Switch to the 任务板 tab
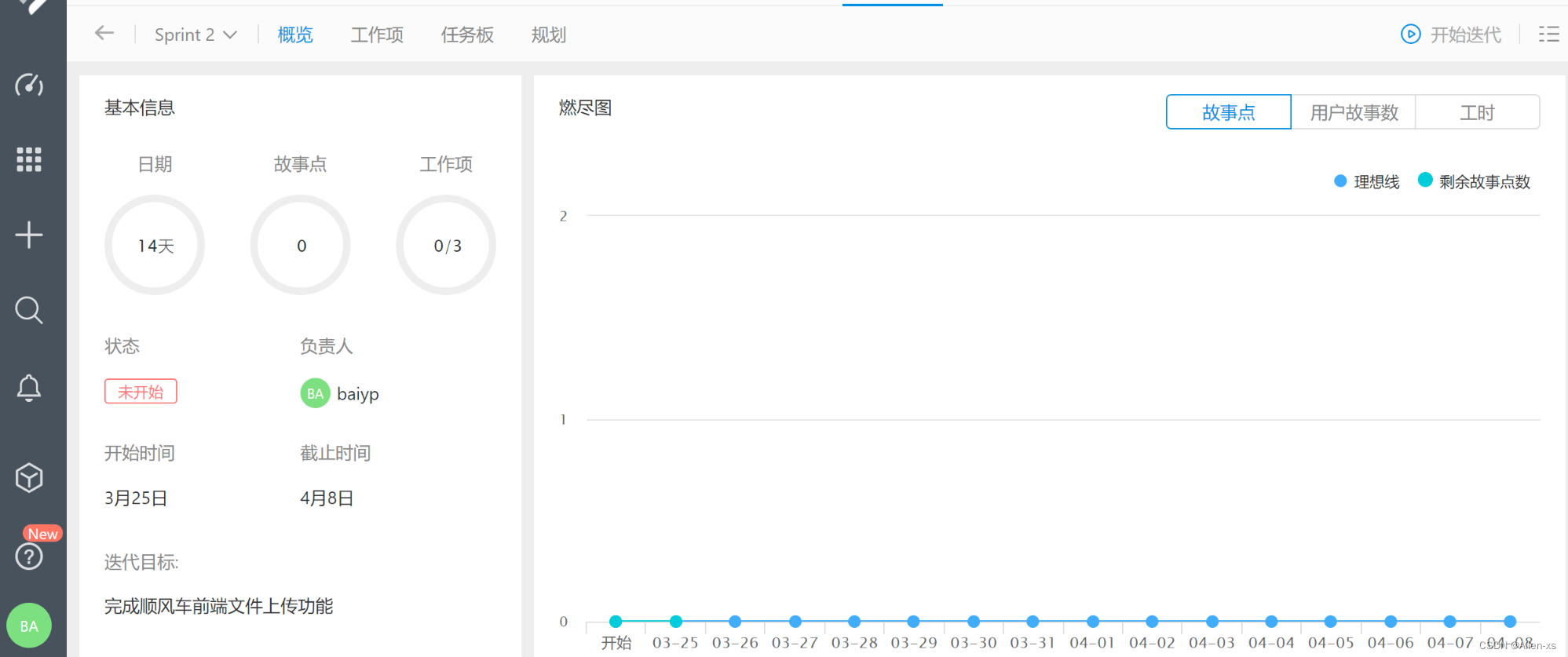This screenshot has width=1568, height=657. pyautogui.click(x=467, y=35)
